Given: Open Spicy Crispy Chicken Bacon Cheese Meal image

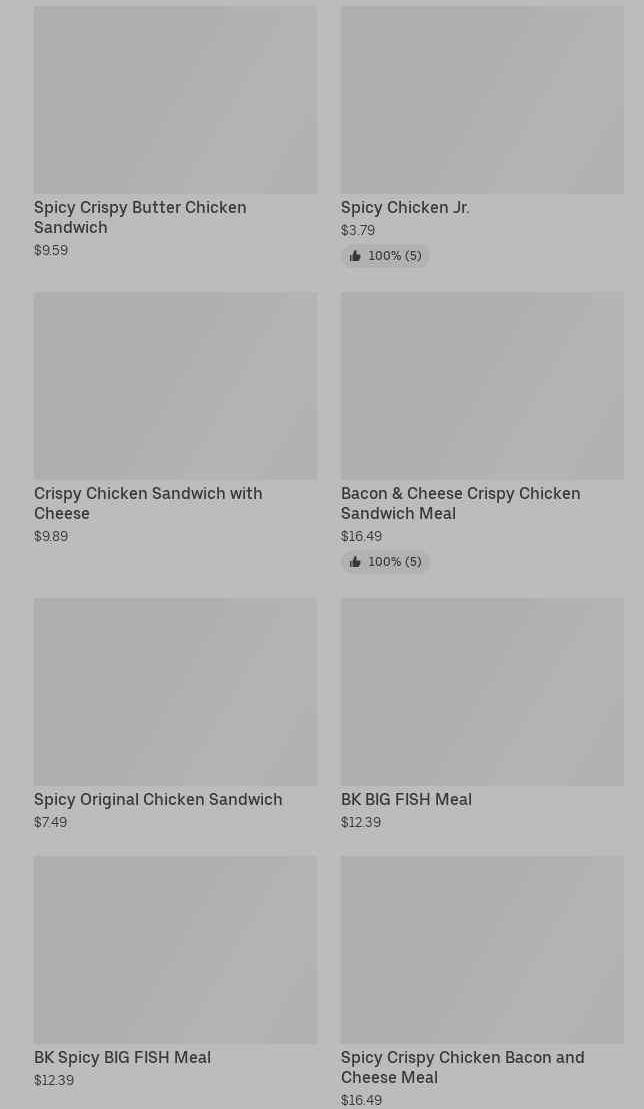Looking at the screenshot, I should click(x=482, y=949).
